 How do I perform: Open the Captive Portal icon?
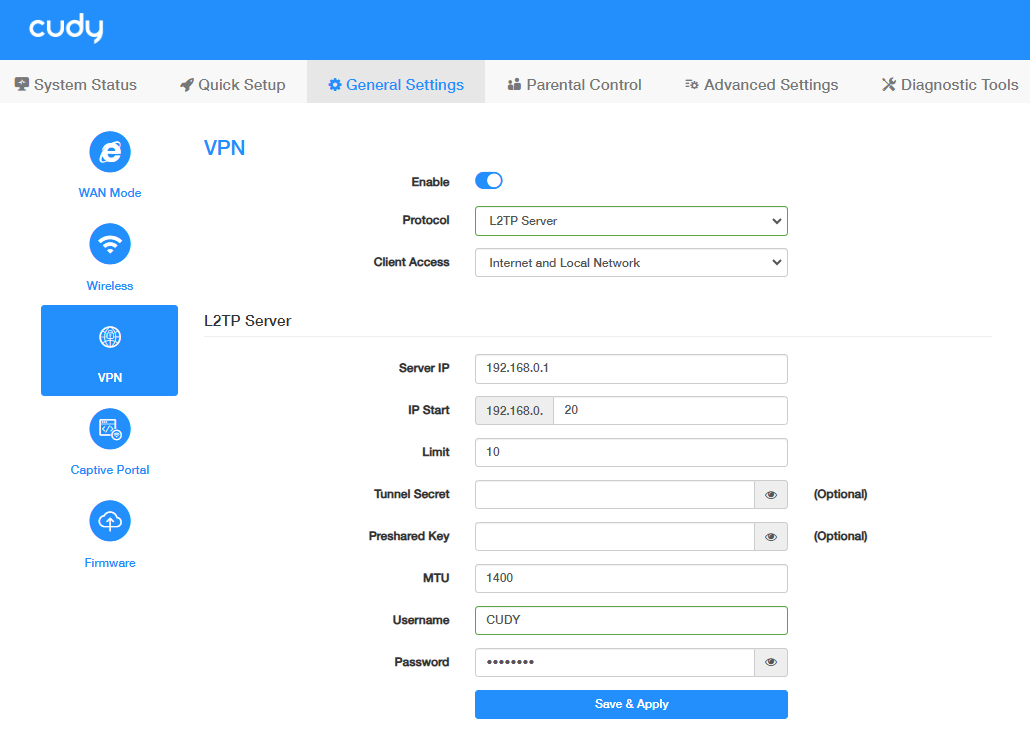point(110,429)
